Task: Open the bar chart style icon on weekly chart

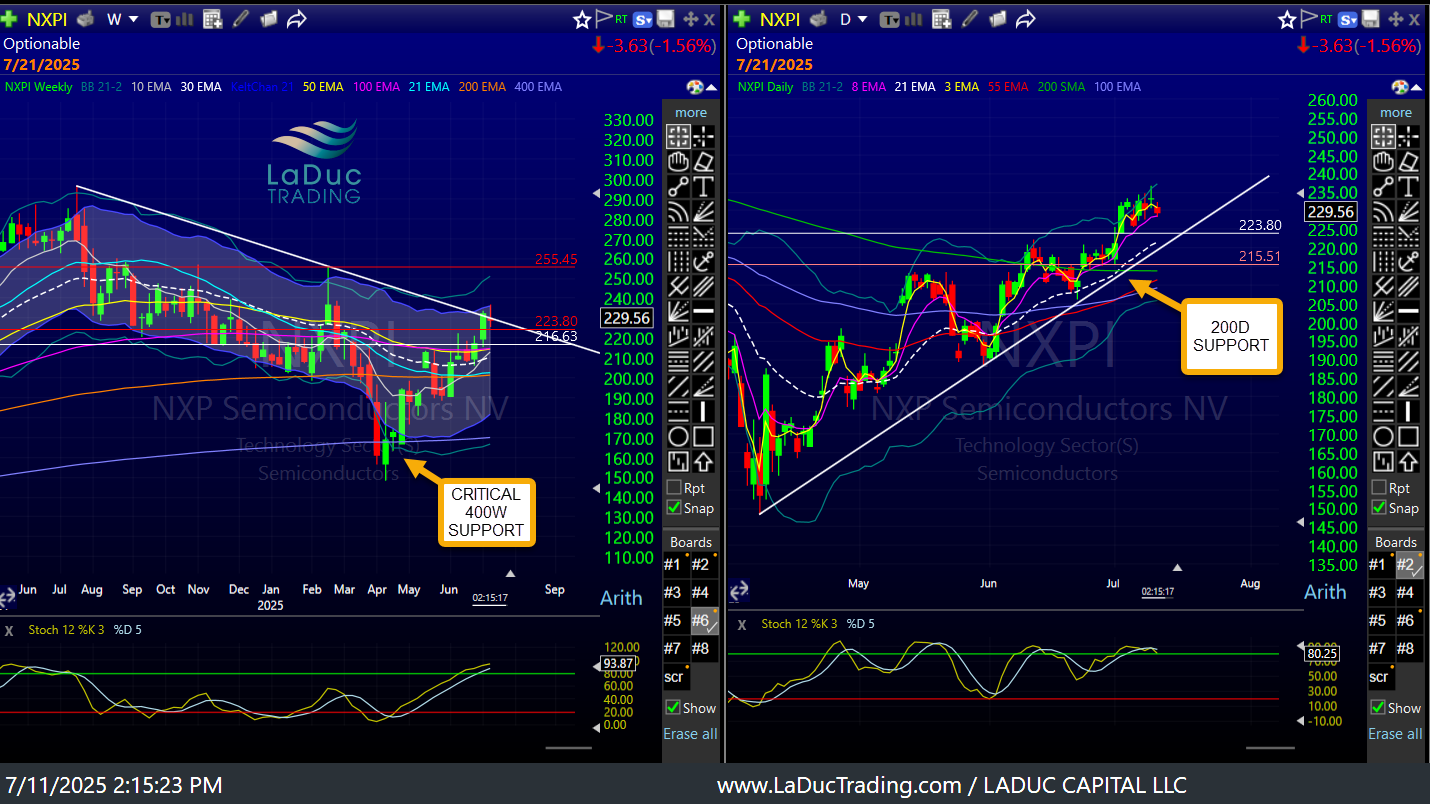Action: (x=185, y=19)
